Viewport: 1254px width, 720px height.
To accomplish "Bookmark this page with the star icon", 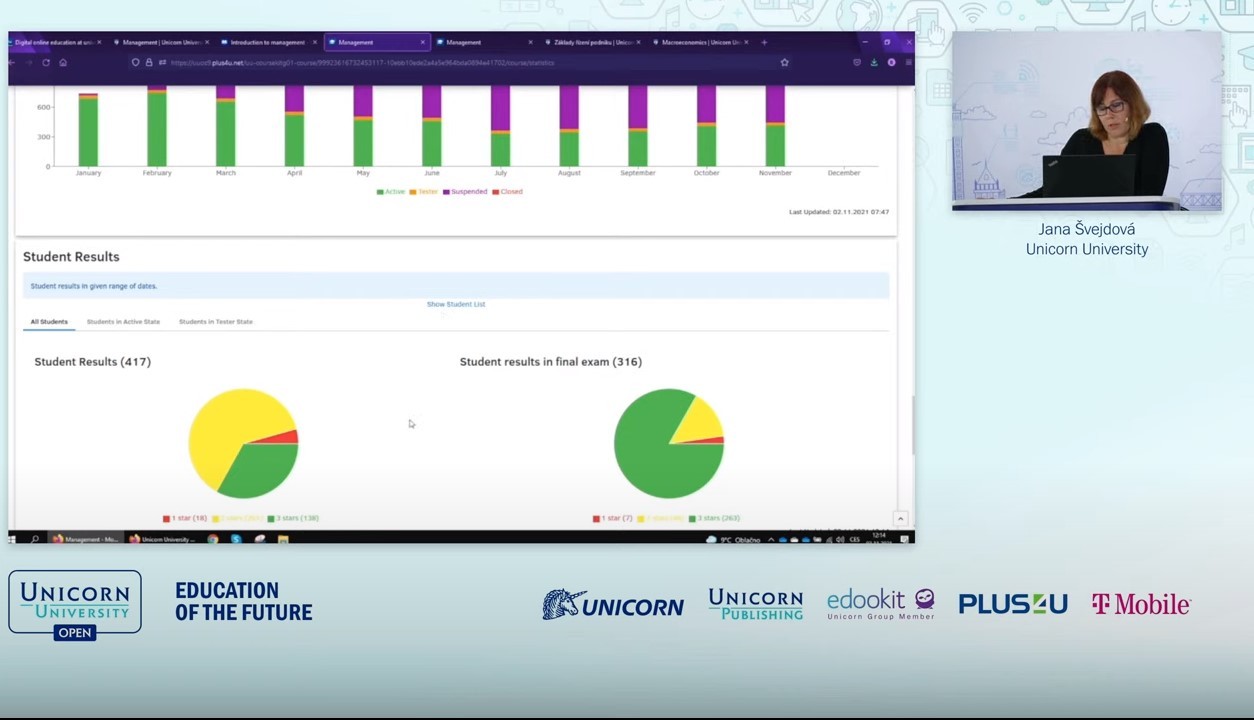I will (x=785, y=63).
